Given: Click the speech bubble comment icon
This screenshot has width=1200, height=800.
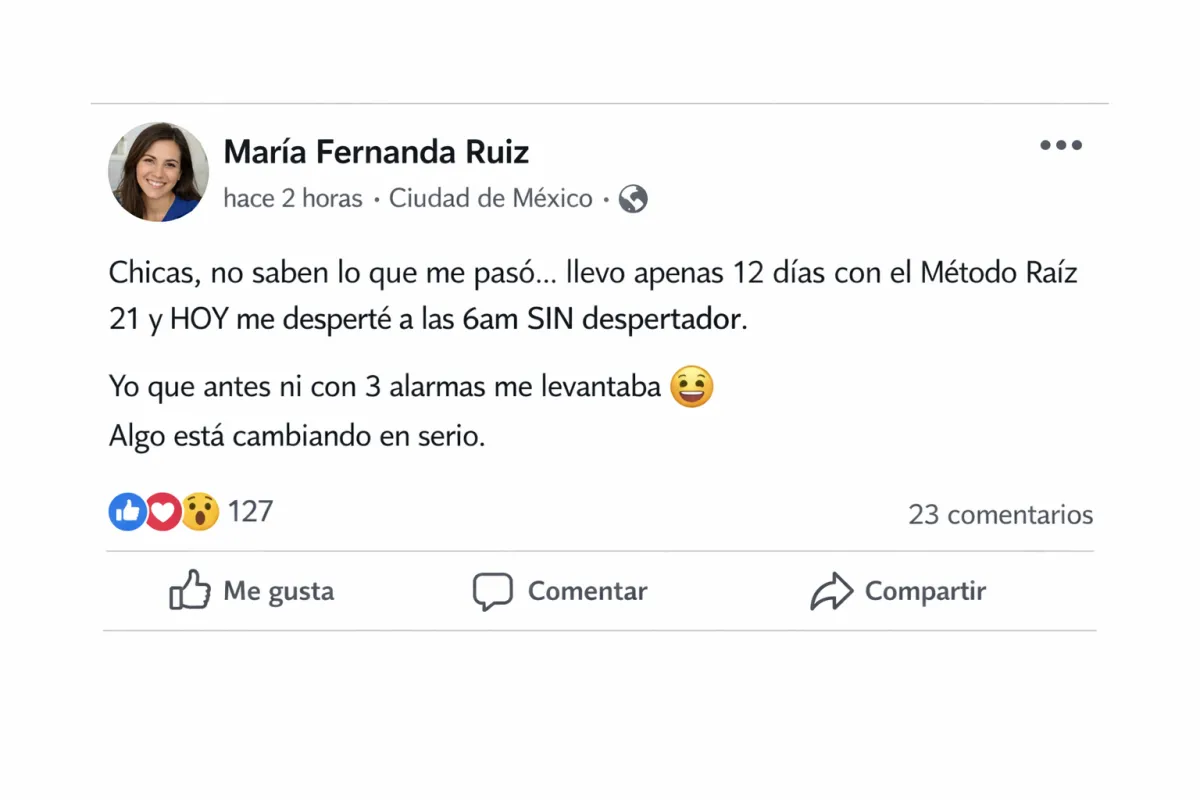Looking at the screenshot, I should pyautogui.click(x=493, y=591).
